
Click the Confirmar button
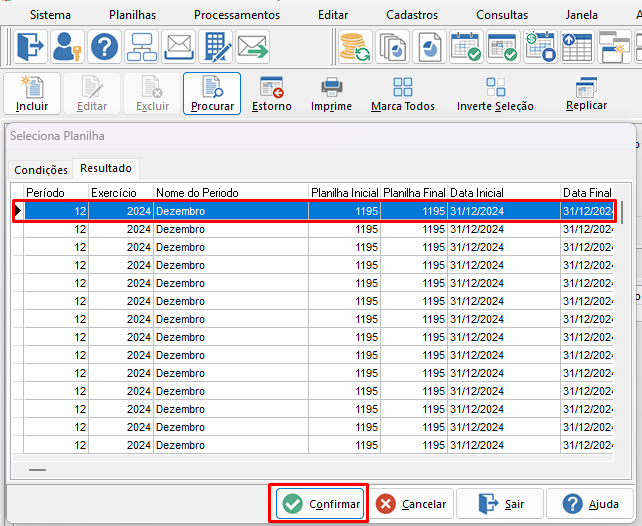coord(320,503)
